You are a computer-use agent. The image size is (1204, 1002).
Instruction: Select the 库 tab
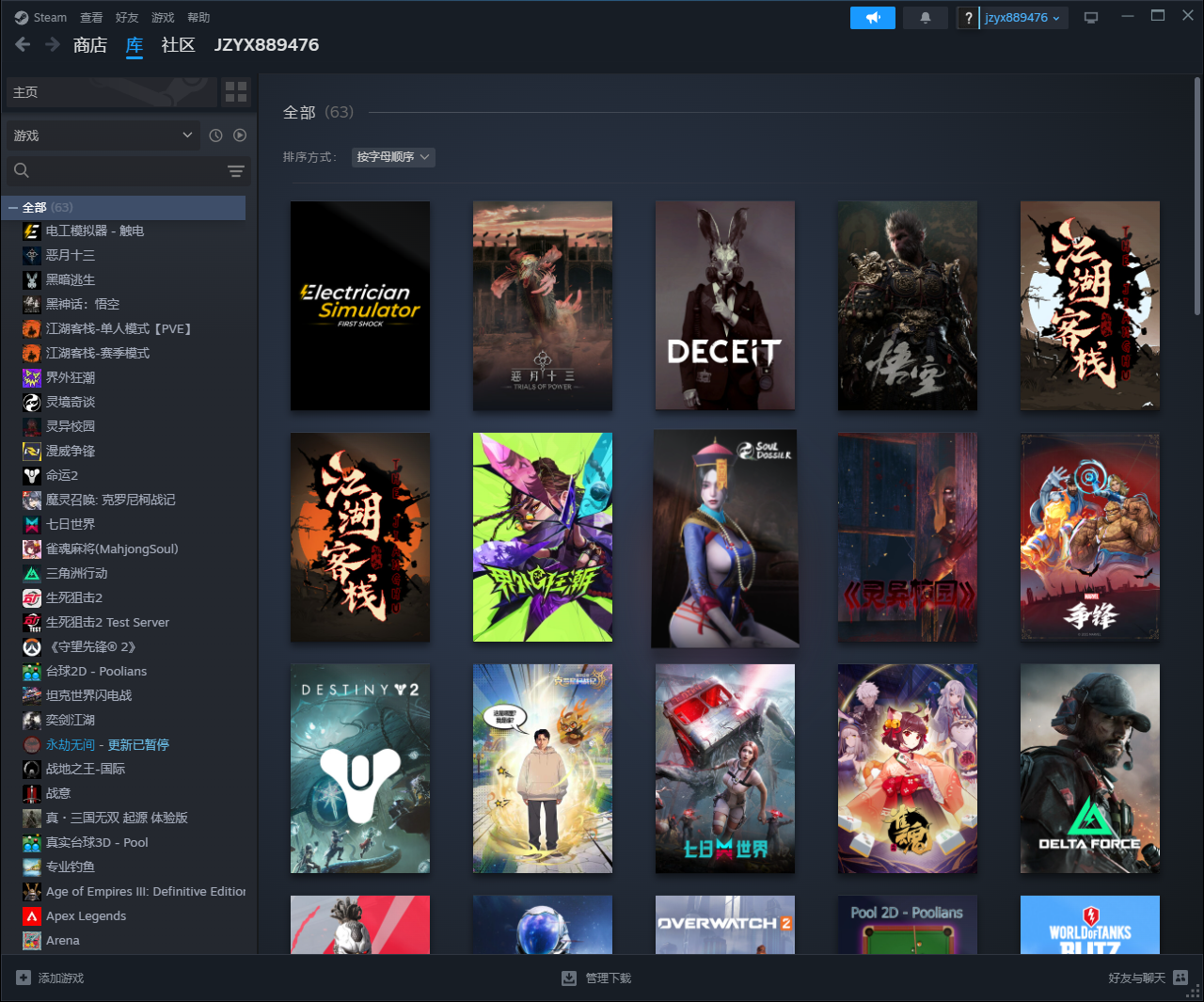click(x=135, y=44)
